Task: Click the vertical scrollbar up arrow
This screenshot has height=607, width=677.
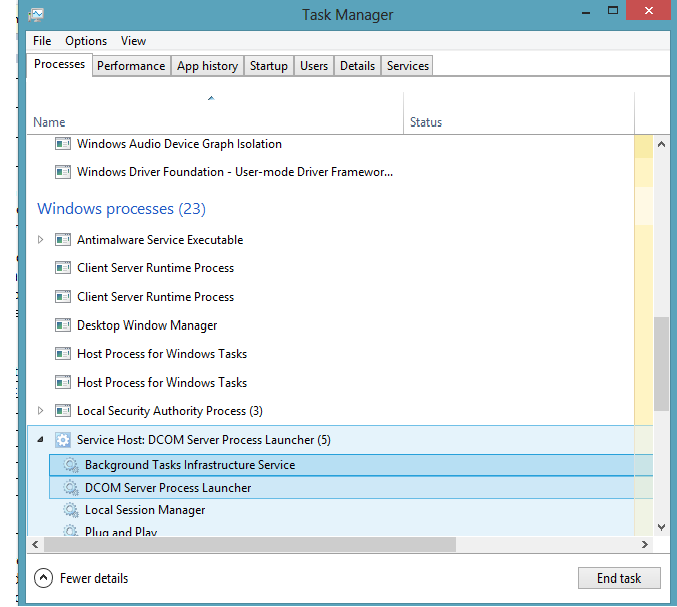Action: [x=661, y=145]
